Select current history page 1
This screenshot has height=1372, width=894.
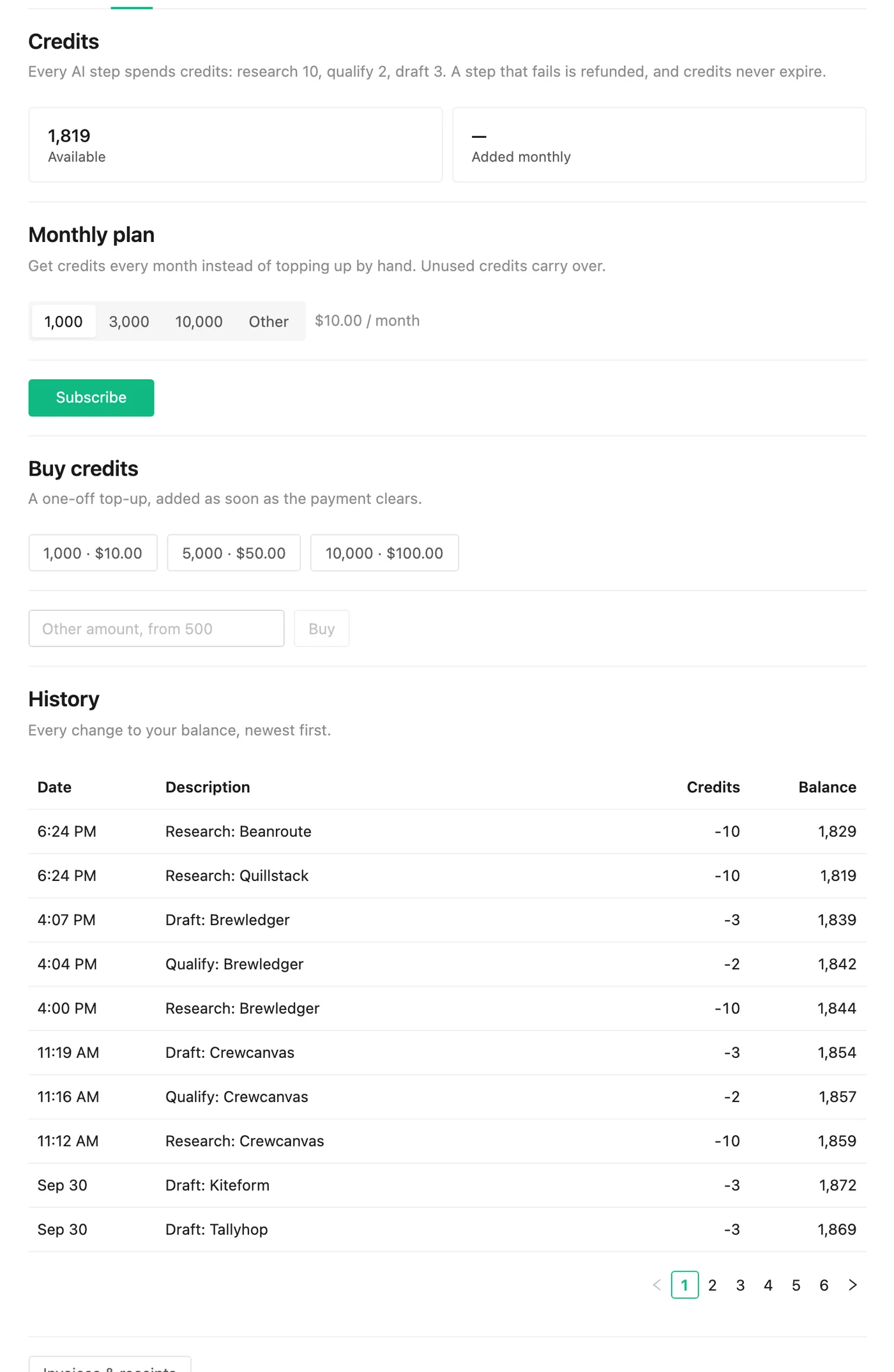point(685,1285)
